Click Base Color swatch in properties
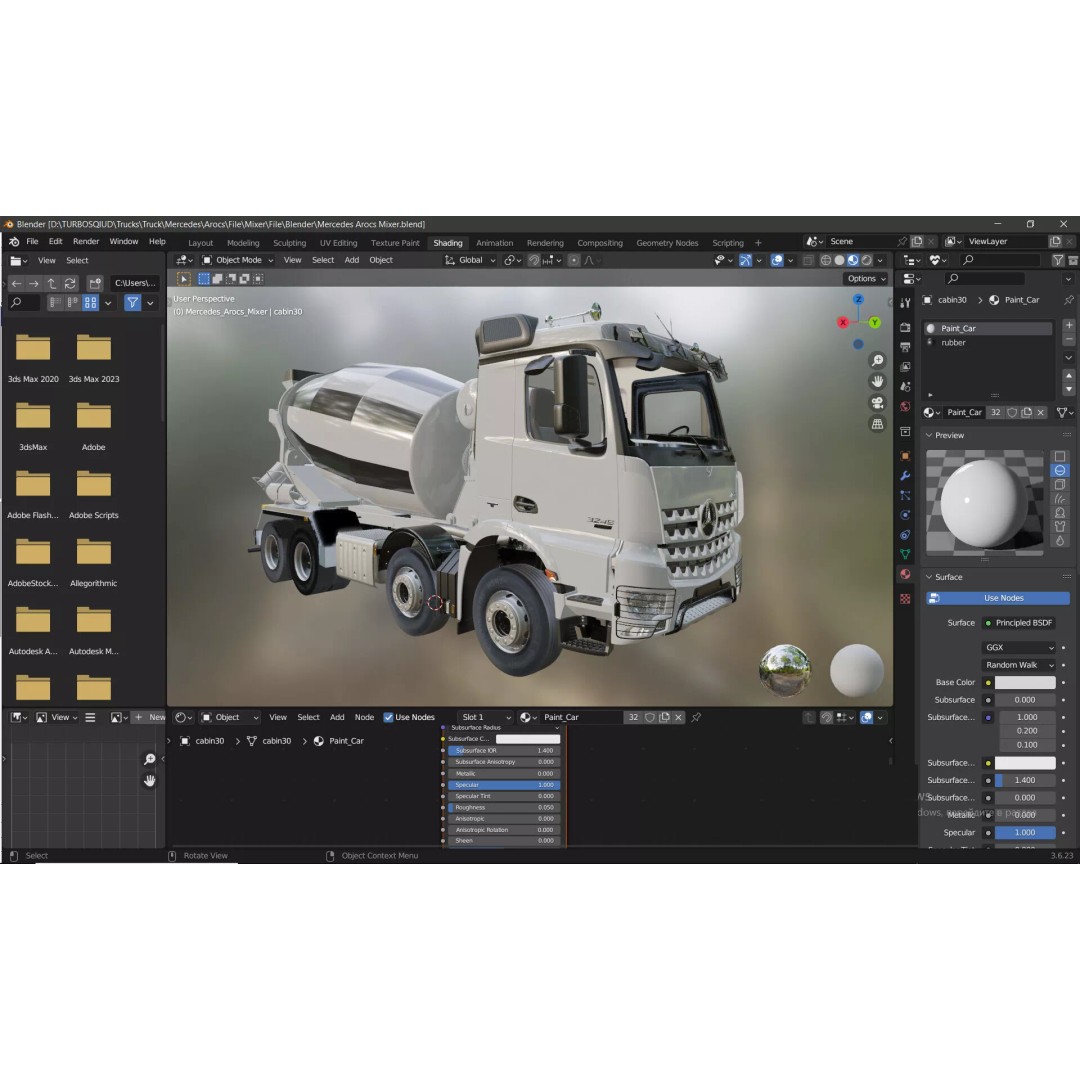The width and height of the screenshot is (1080, 1080). click(1025, 683)
